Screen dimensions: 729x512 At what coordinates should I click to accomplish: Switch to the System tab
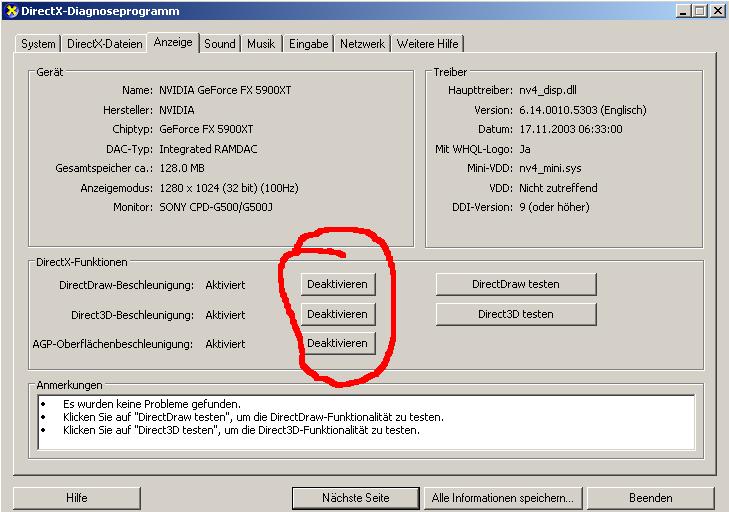(x=39, y=44)
